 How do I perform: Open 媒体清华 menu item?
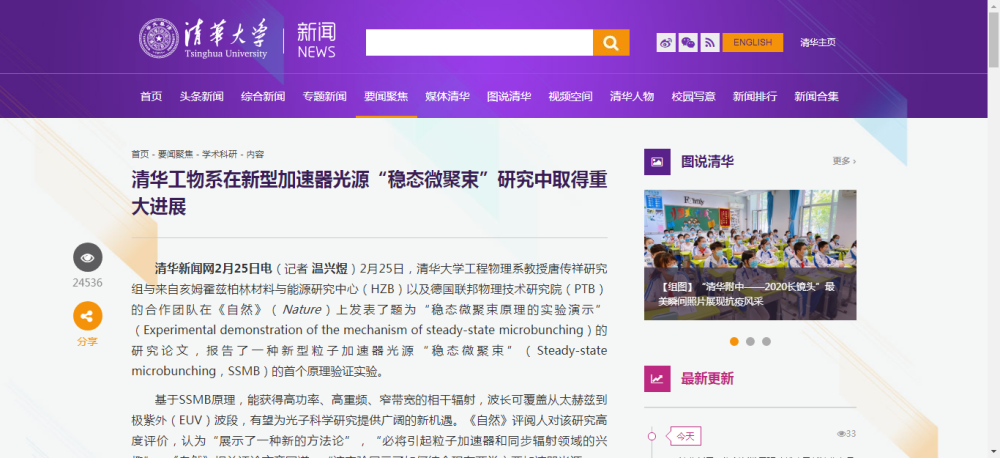point(448,96)
